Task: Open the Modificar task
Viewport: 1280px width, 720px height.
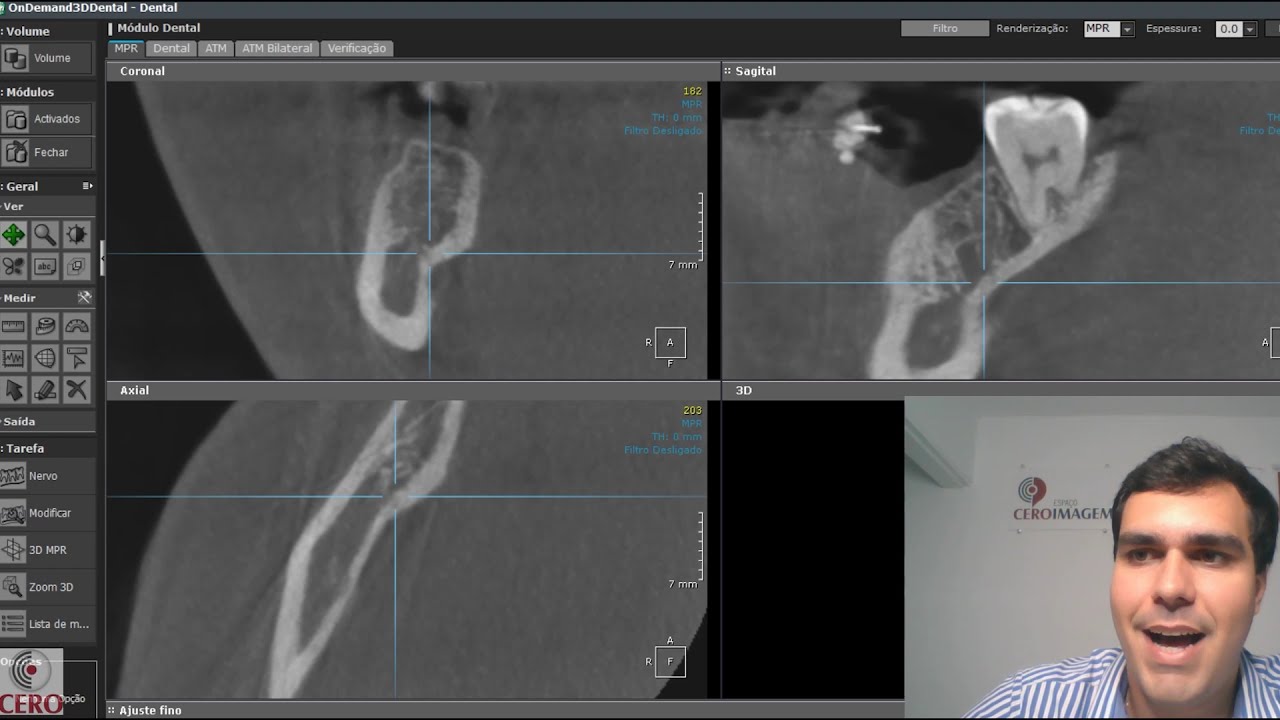Action: 47,513
